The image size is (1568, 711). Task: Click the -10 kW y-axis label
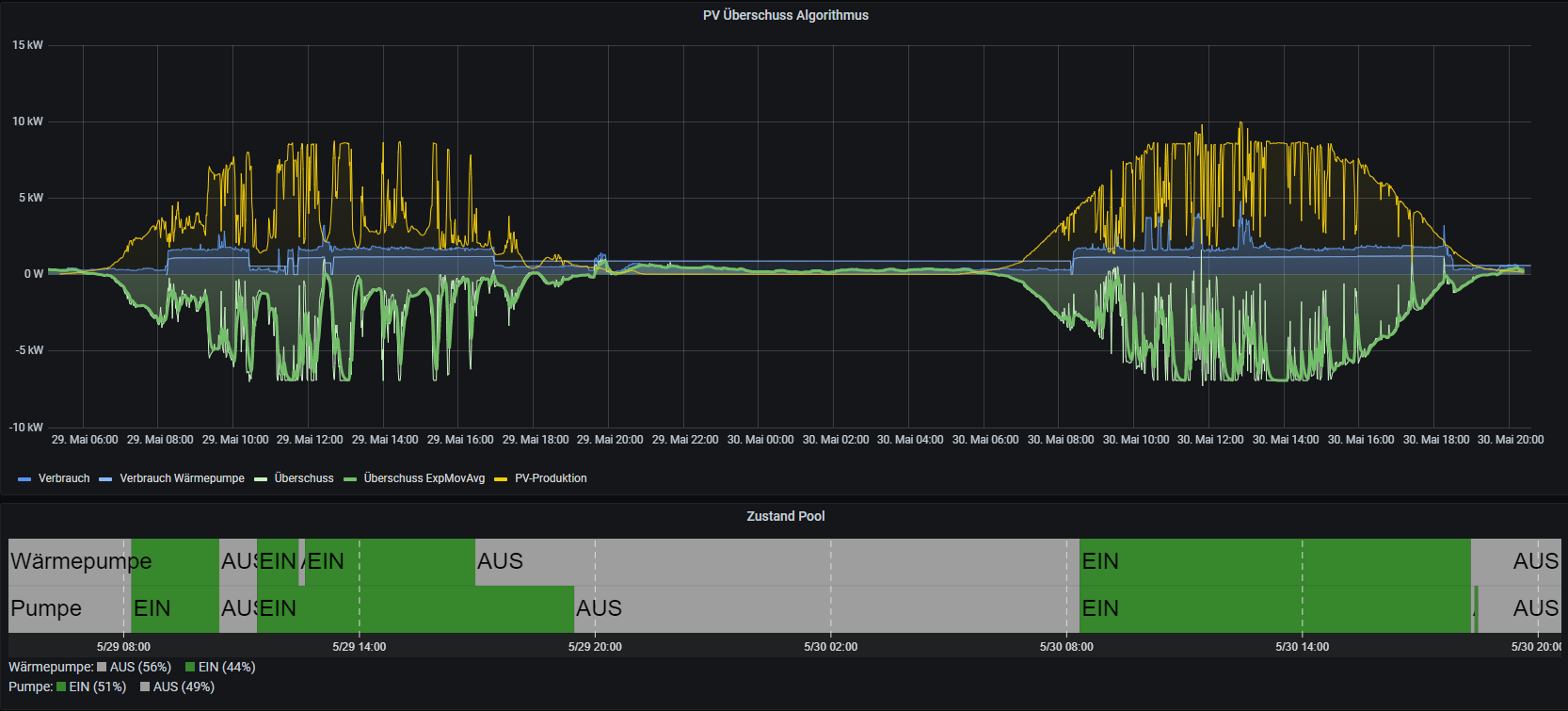26,428
